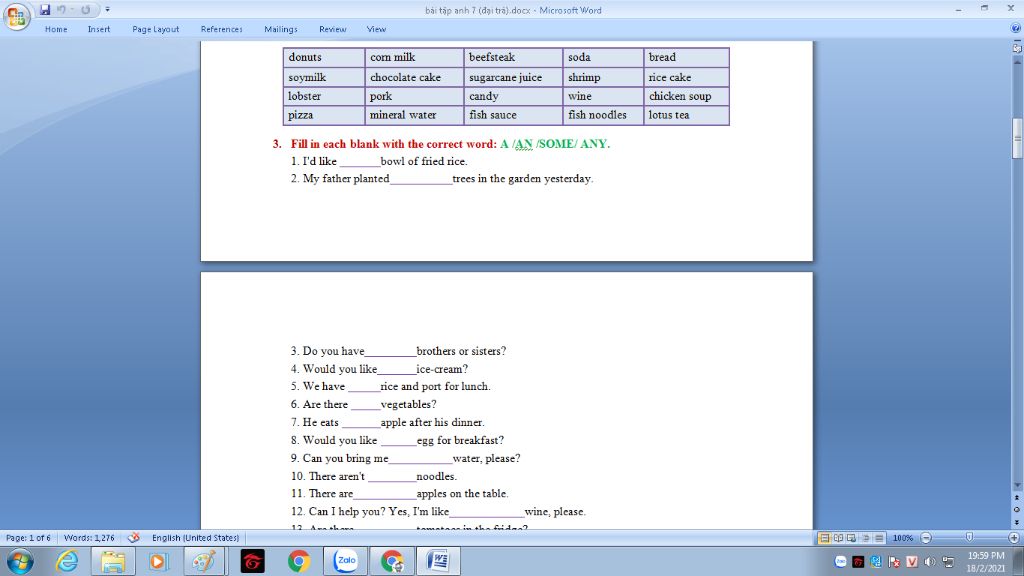
Task: Open Microsoft Word Help question-mark icon
Action: coord(1016,28)
